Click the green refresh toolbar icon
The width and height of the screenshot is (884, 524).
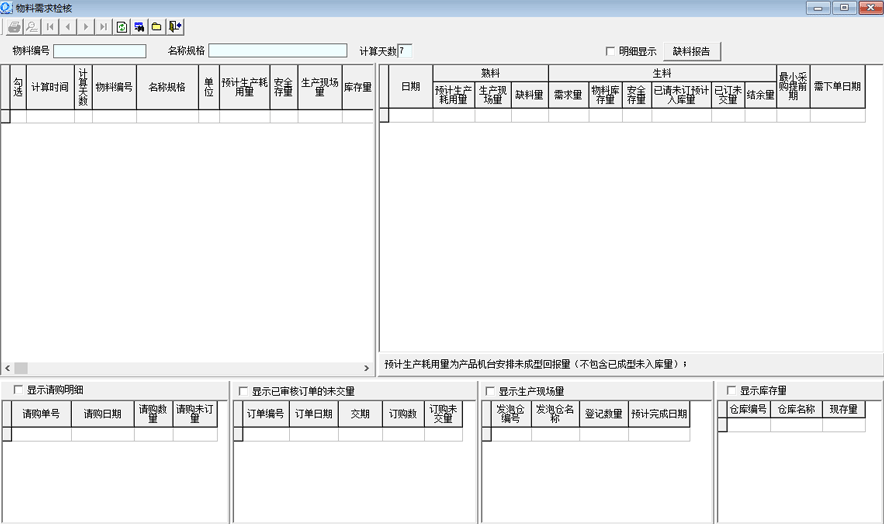pos(122,27)
